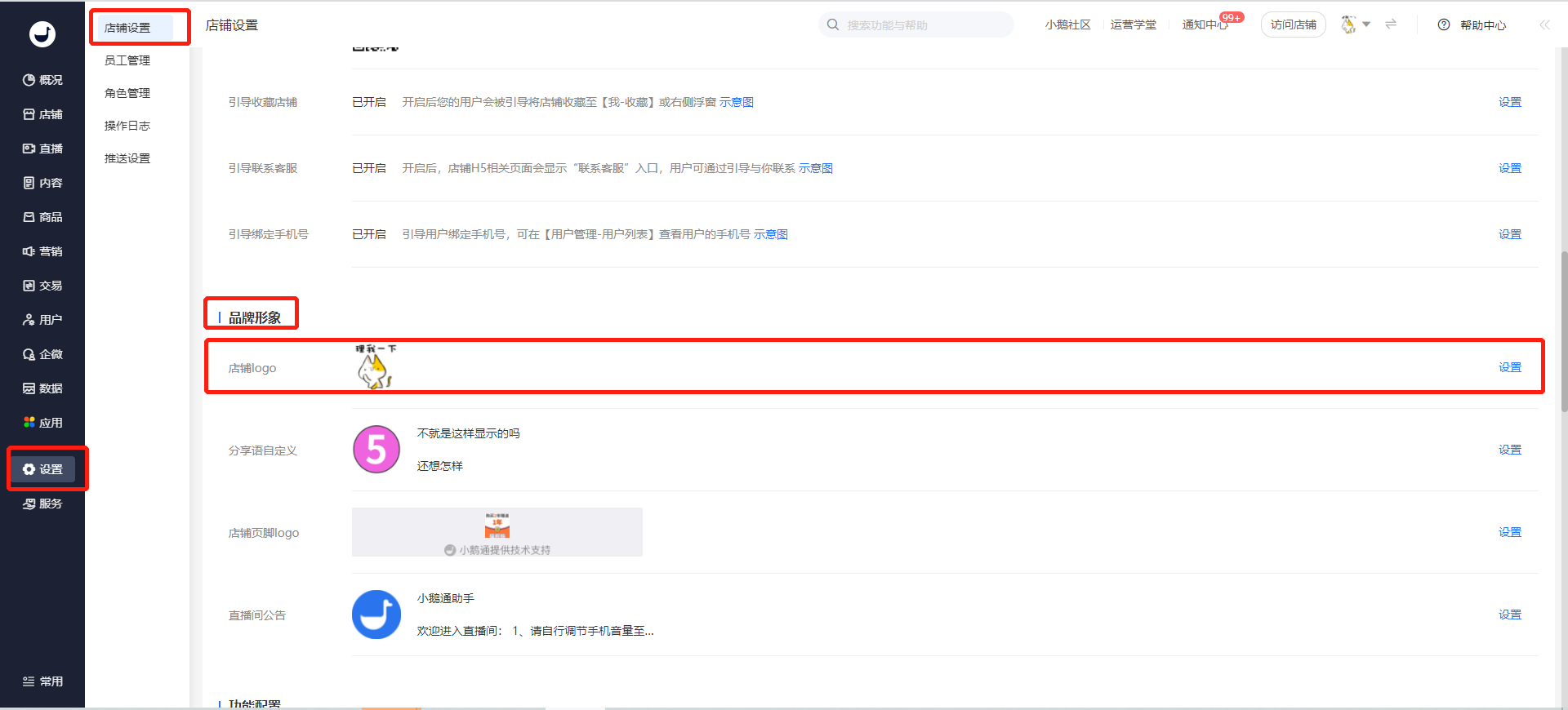Open the 数据 data section
The image size is (1568, 710).
pyautogui.click(x=42, y=388)
